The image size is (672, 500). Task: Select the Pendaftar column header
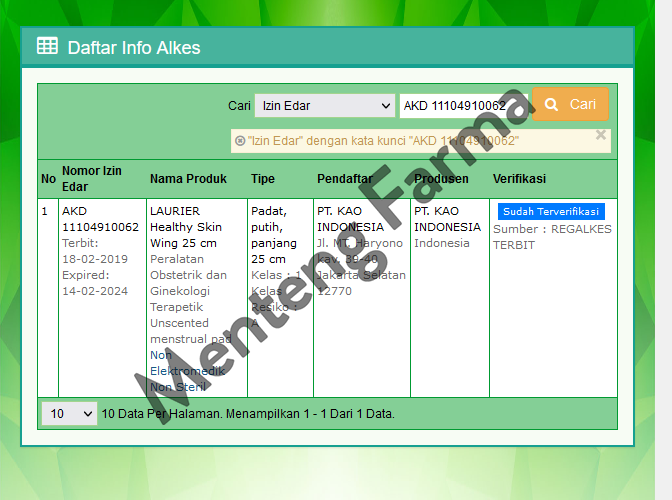(x=344, y=179)
